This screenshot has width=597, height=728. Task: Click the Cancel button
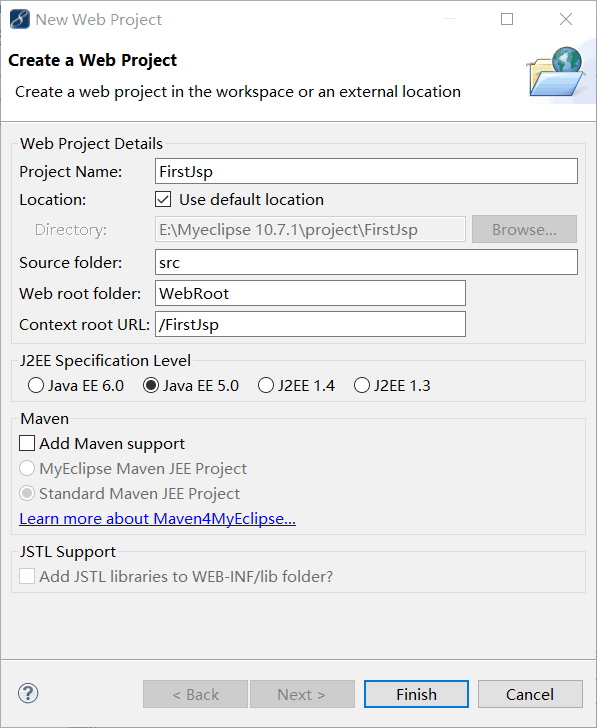530,694
